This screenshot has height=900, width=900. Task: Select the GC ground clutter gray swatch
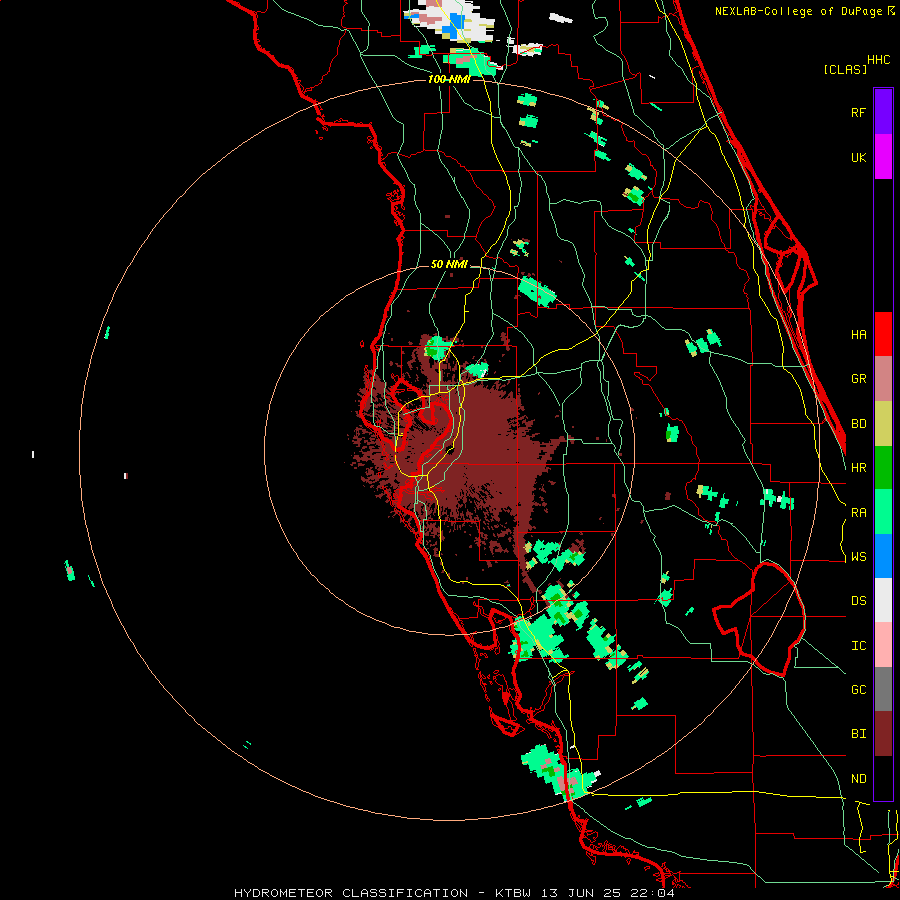tap(883, 689)
